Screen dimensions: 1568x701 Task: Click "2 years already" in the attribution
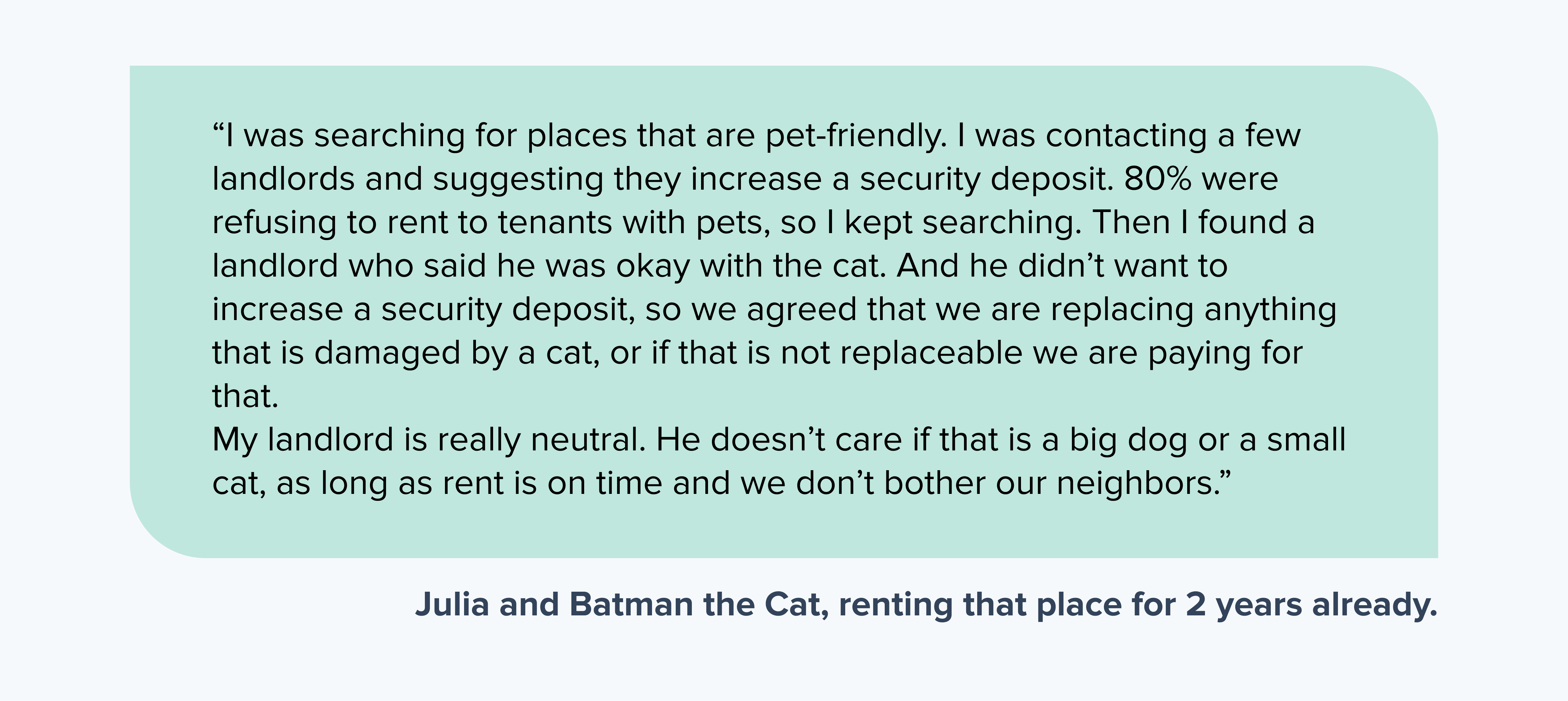coord(1311,606)
